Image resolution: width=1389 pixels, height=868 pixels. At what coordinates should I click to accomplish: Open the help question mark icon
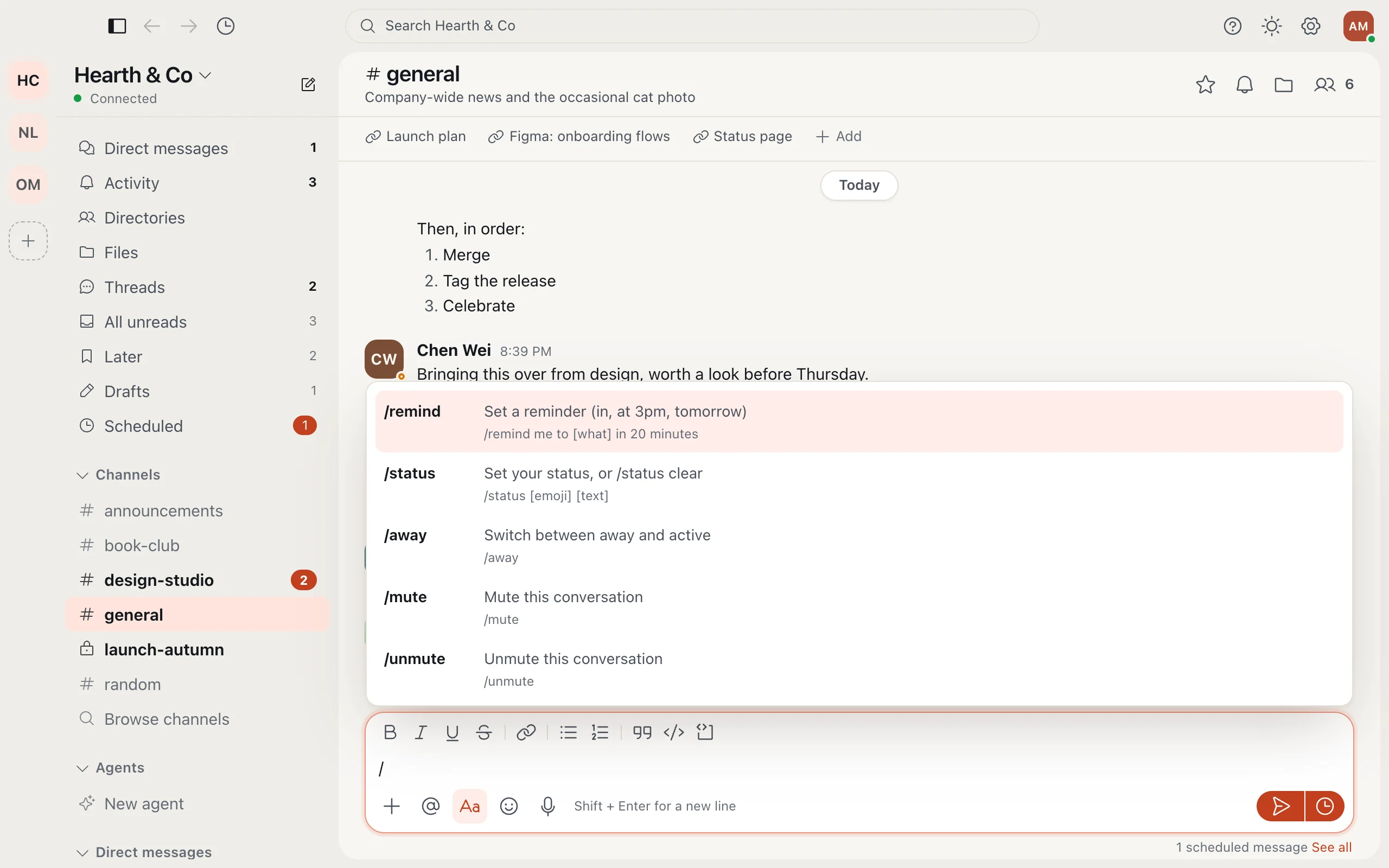[1232, 26]
